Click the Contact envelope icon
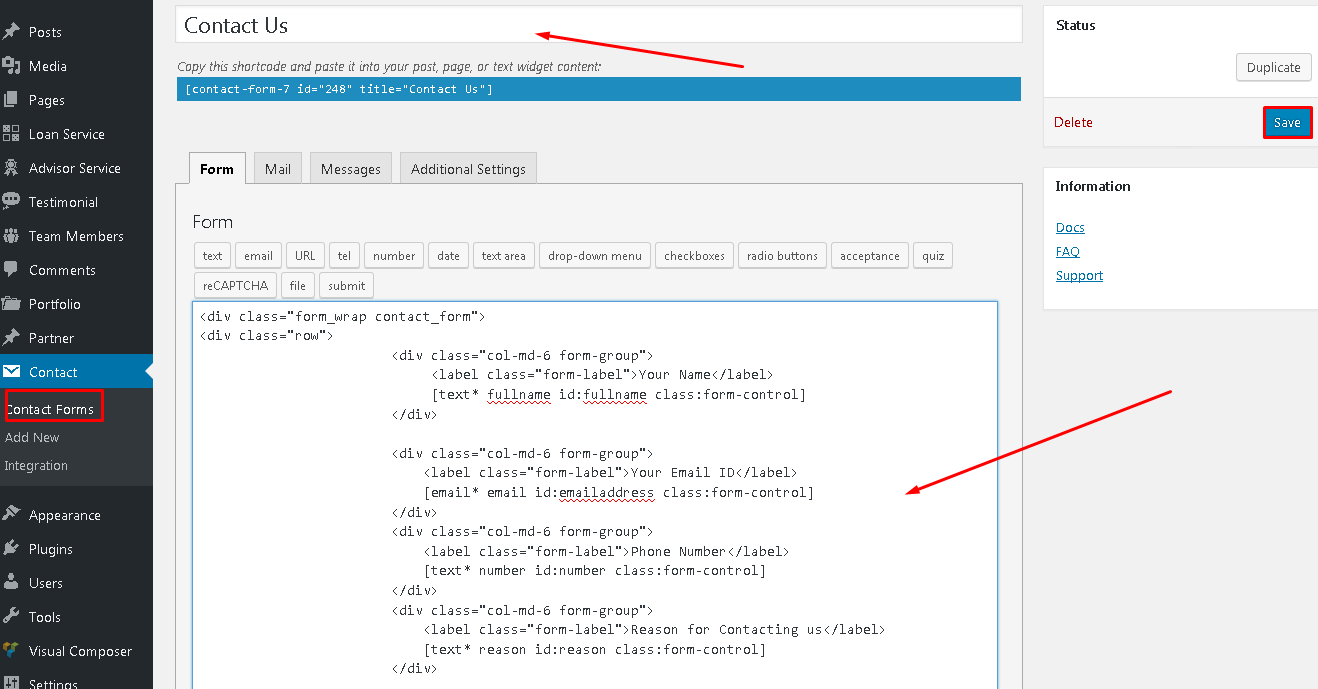1318x689 pixels. [x=11, y=372]
